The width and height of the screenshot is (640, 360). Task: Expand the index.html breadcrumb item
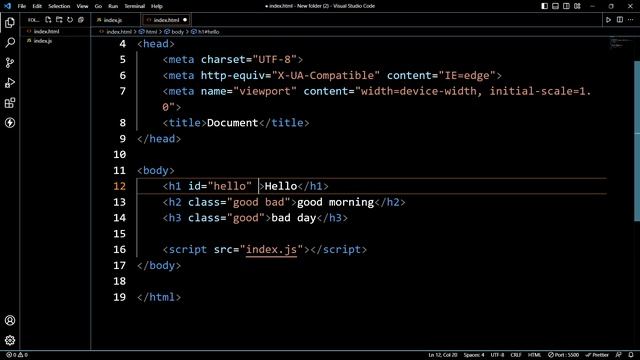point(116,31)
